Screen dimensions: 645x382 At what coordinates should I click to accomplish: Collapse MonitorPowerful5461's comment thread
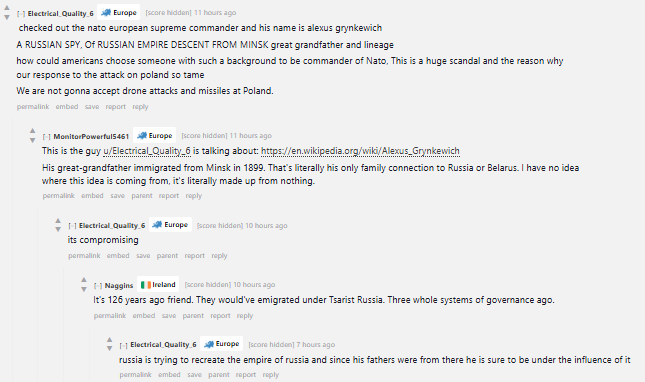pos(46,137)
